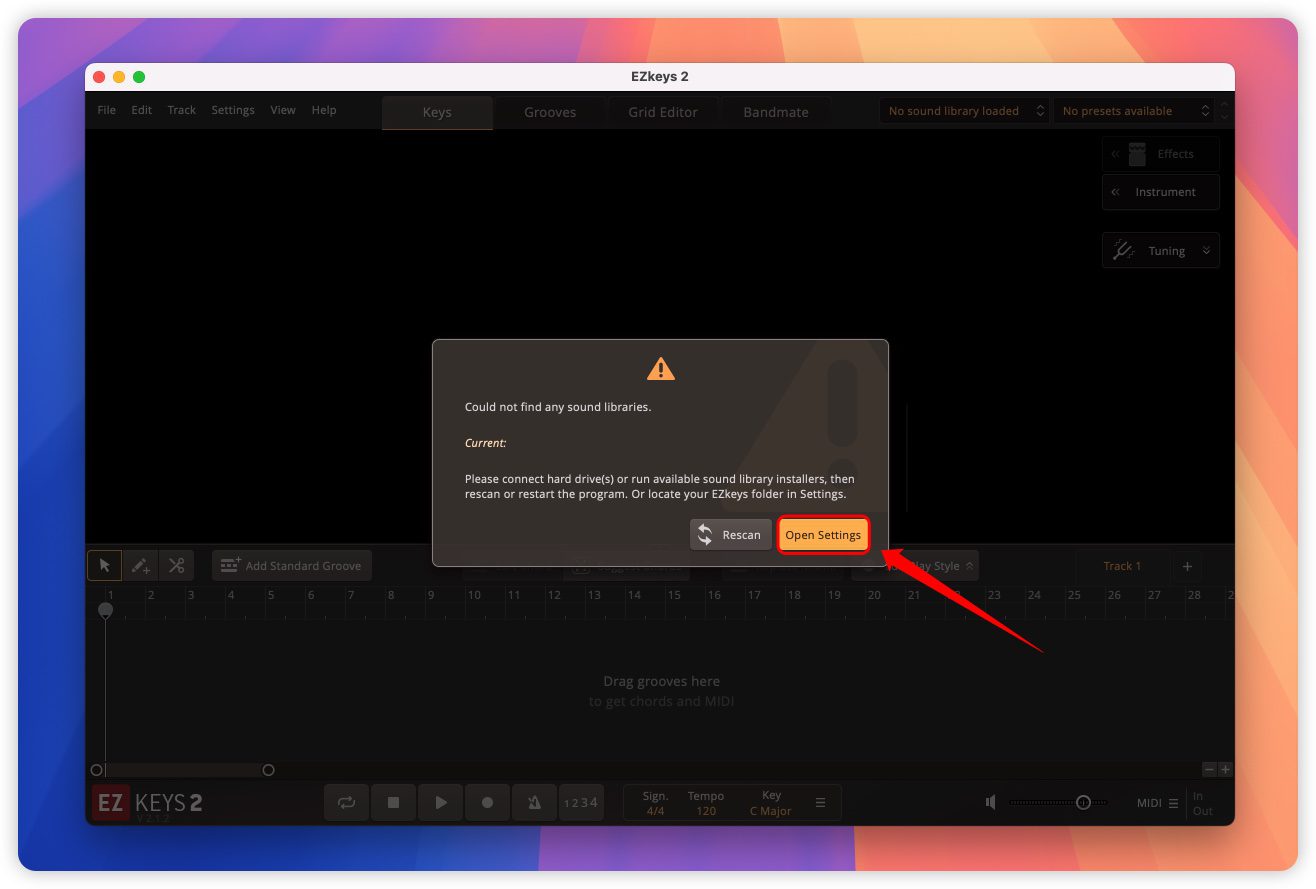Add a new track with plus
The height and width of the screenshot is (889, 1316).
[1188, 566]
